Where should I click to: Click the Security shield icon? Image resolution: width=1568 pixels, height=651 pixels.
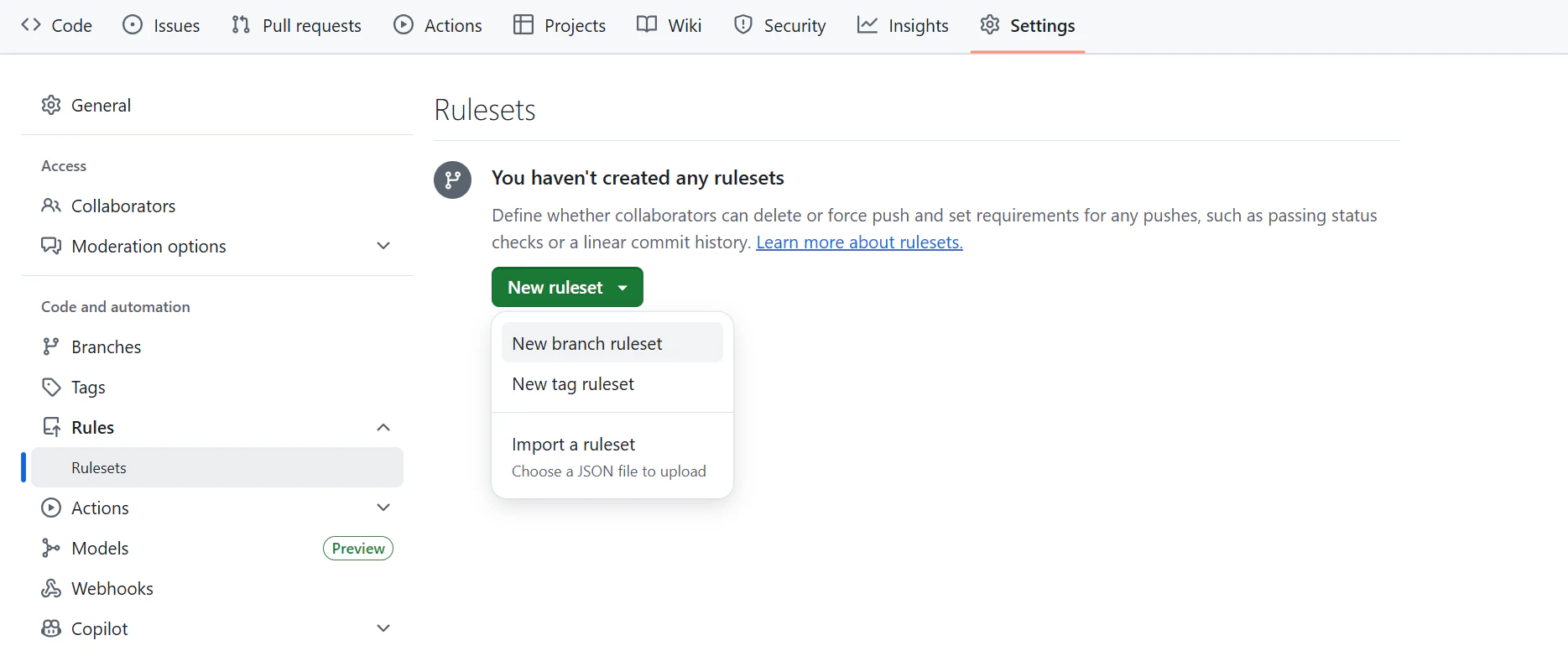(743, 25)
